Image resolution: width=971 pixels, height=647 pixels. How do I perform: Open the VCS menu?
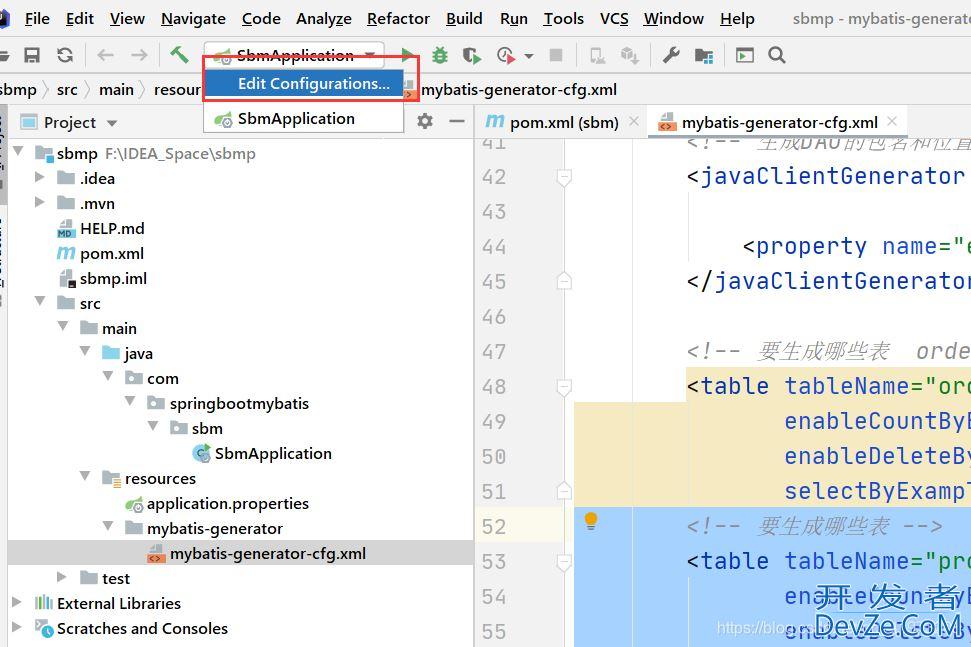click(614, 19)
